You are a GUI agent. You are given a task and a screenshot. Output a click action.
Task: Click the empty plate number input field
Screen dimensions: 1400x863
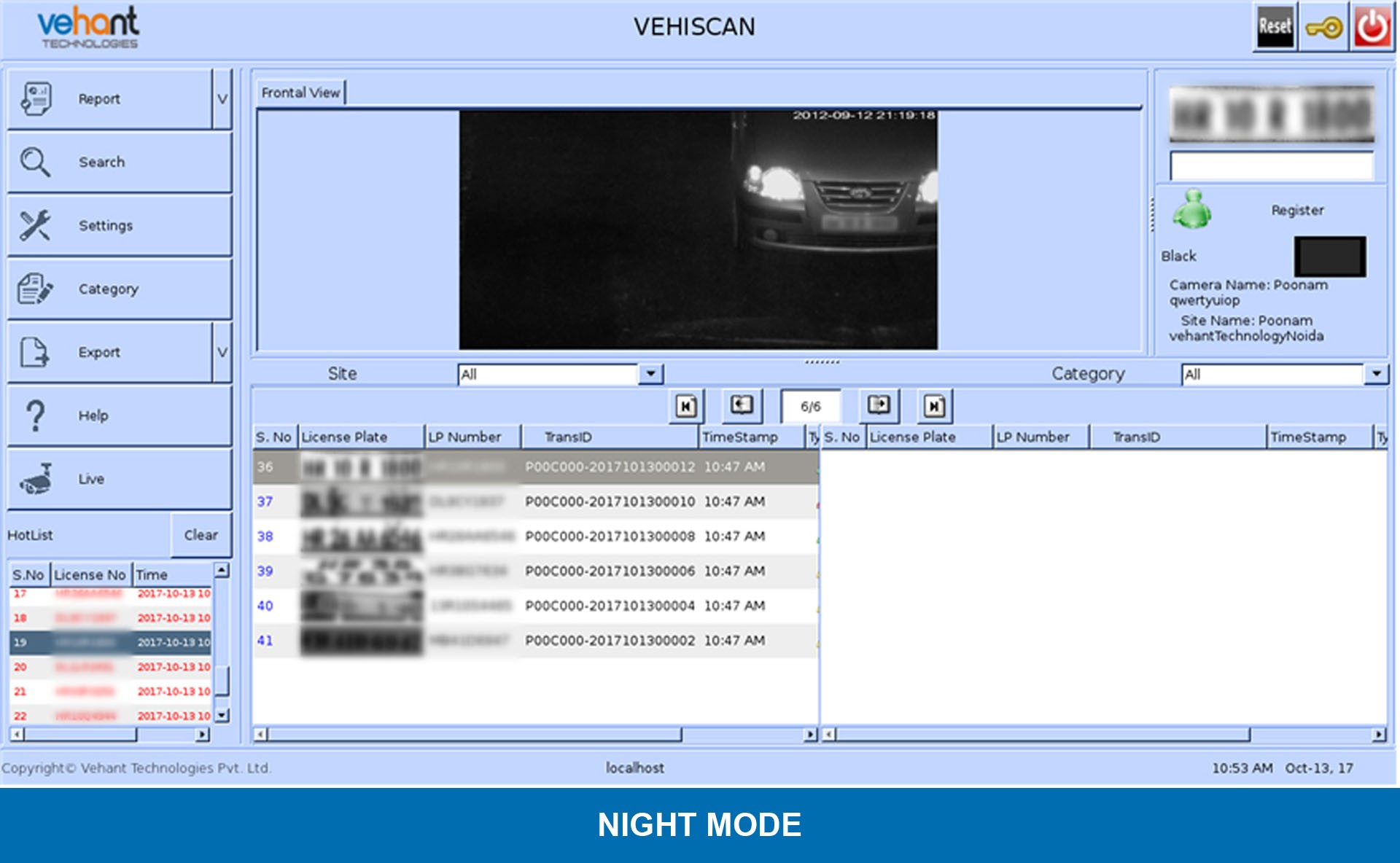point(1272,166)
